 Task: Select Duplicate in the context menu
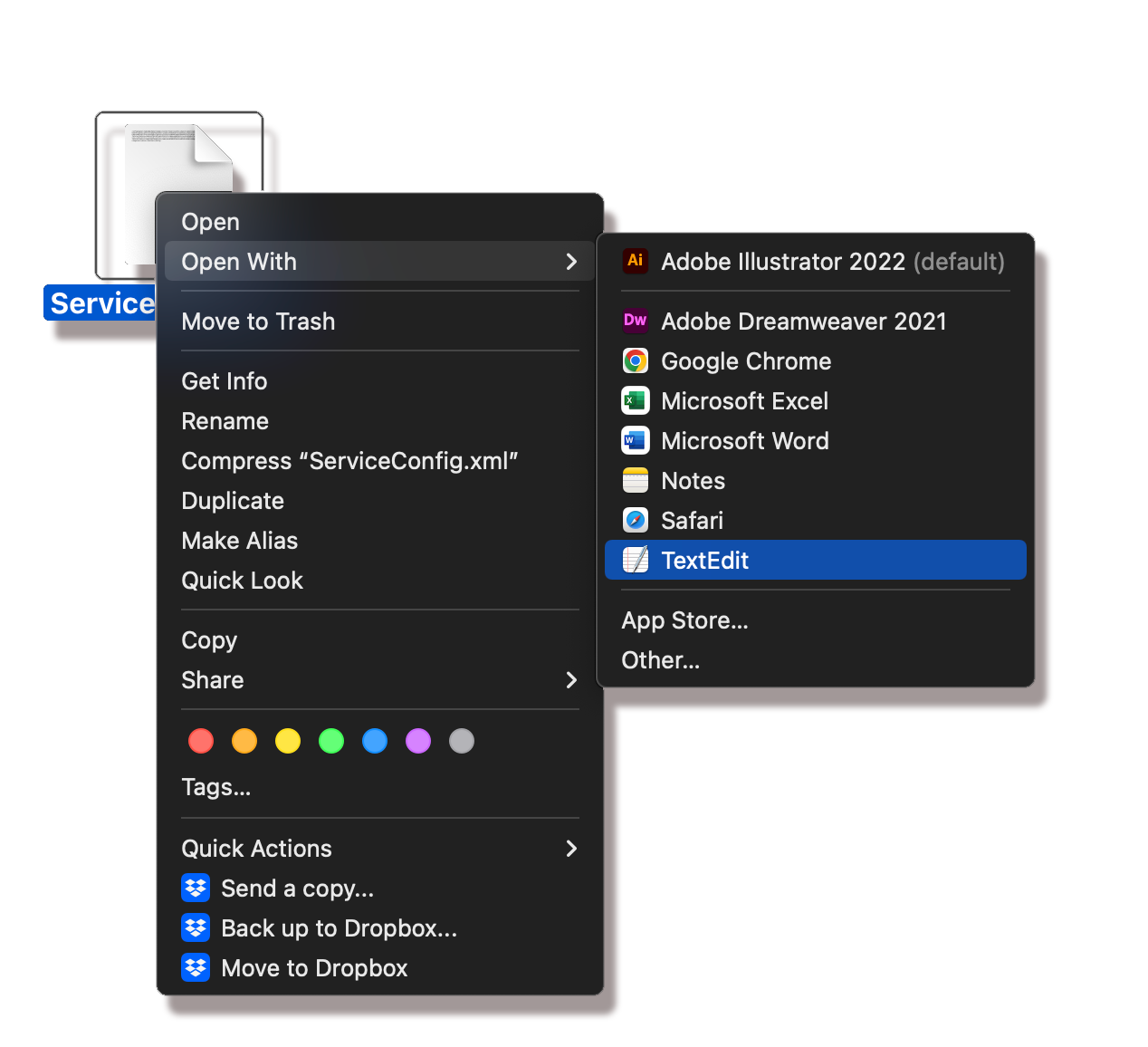(380, 501)
